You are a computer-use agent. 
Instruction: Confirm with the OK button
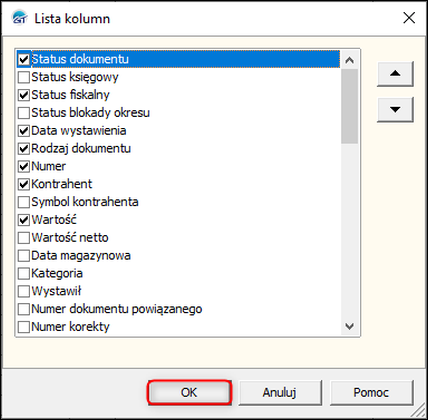(x=189, y=392)
